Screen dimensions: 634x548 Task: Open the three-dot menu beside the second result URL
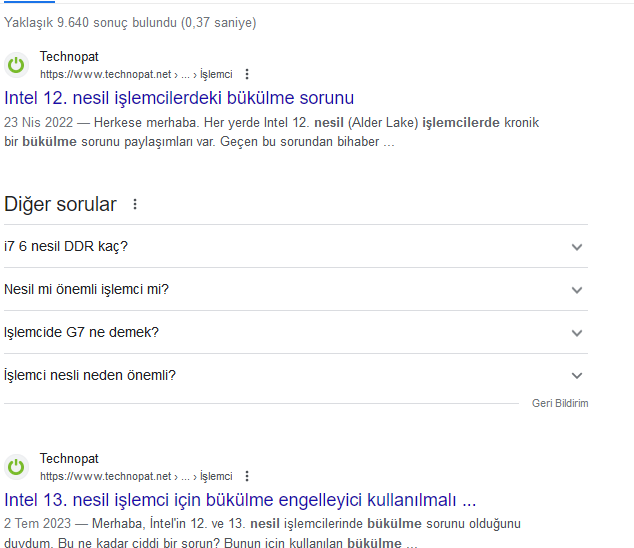(247, 476)
